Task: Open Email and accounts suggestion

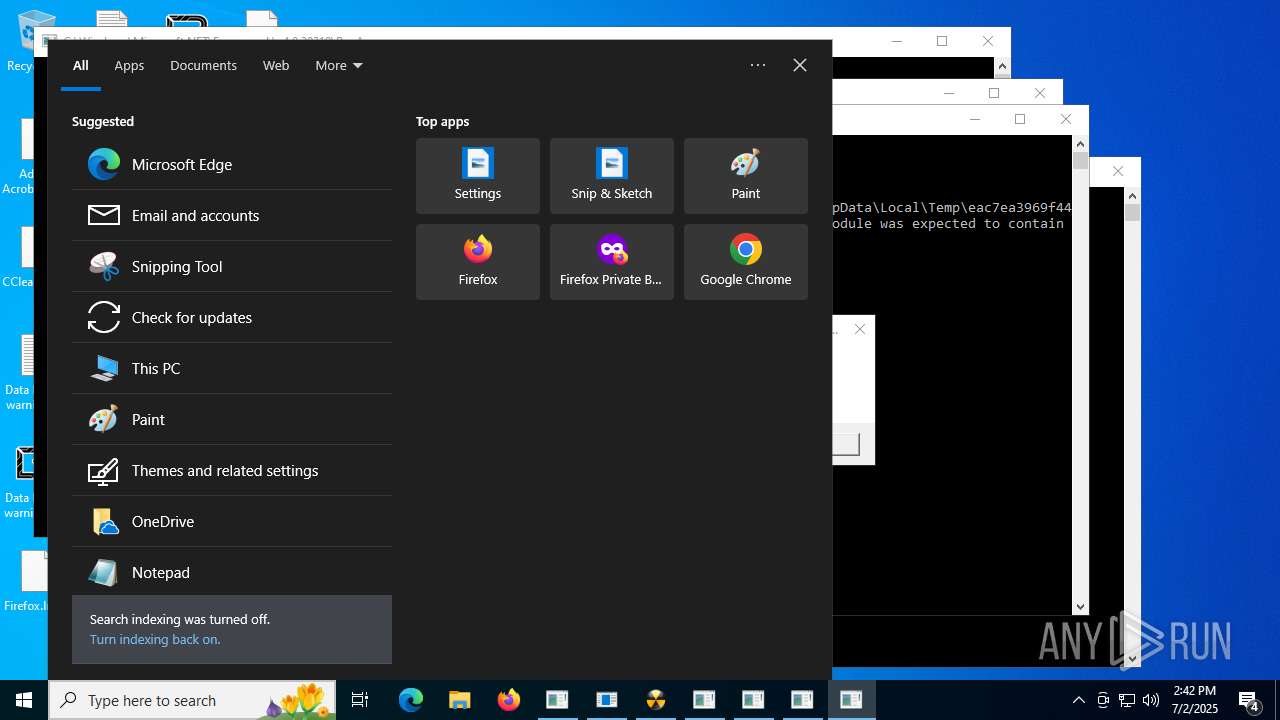Action: pos(232,215)
